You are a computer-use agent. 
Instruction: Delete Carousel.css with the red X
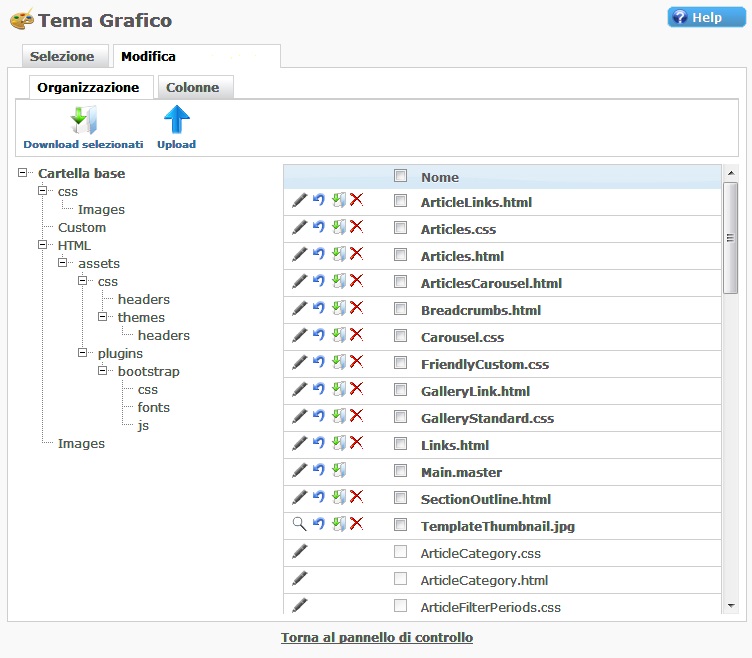coord(356,336)
